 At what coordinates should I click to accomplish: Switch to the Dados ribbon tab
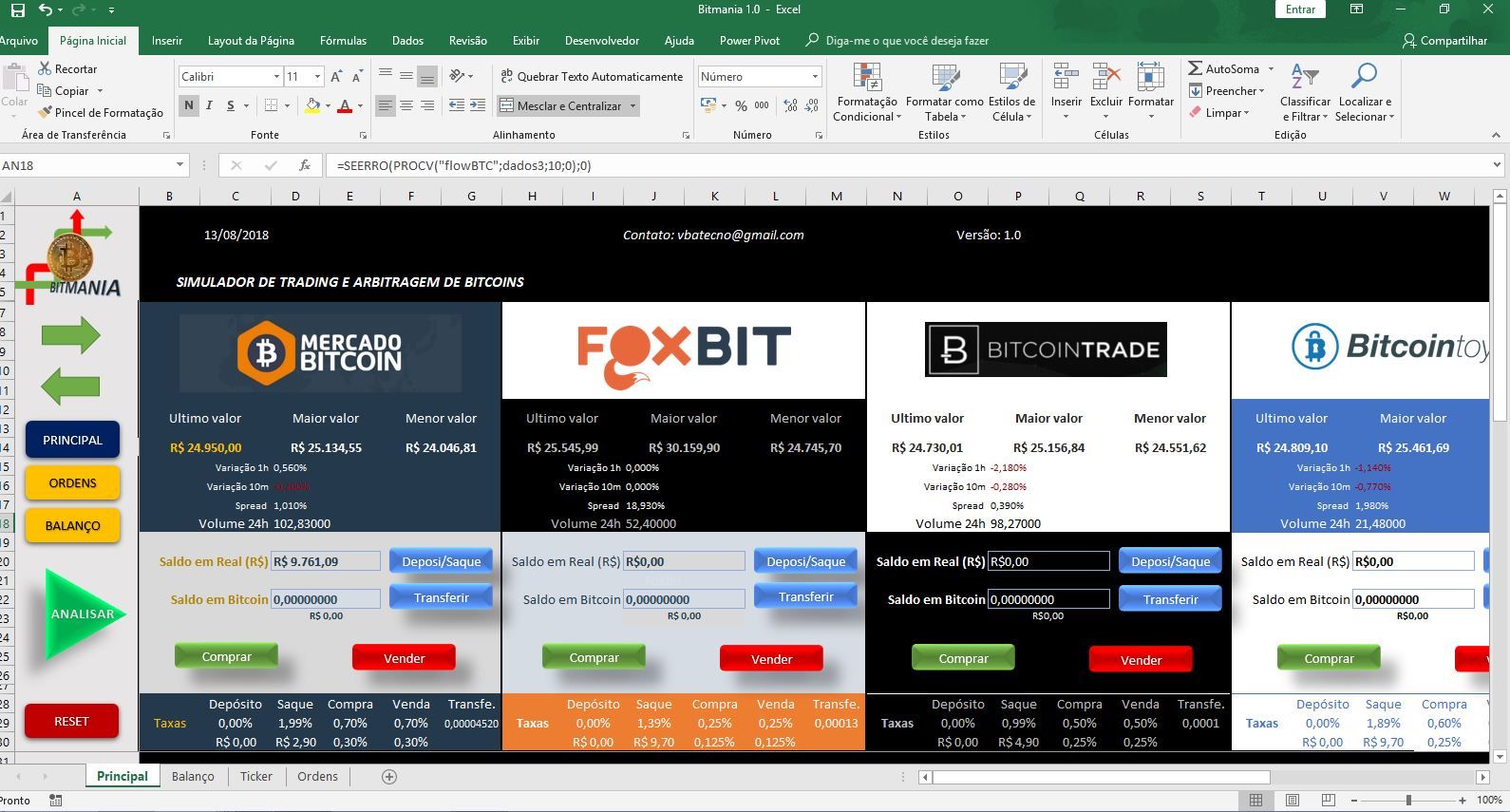407,41
